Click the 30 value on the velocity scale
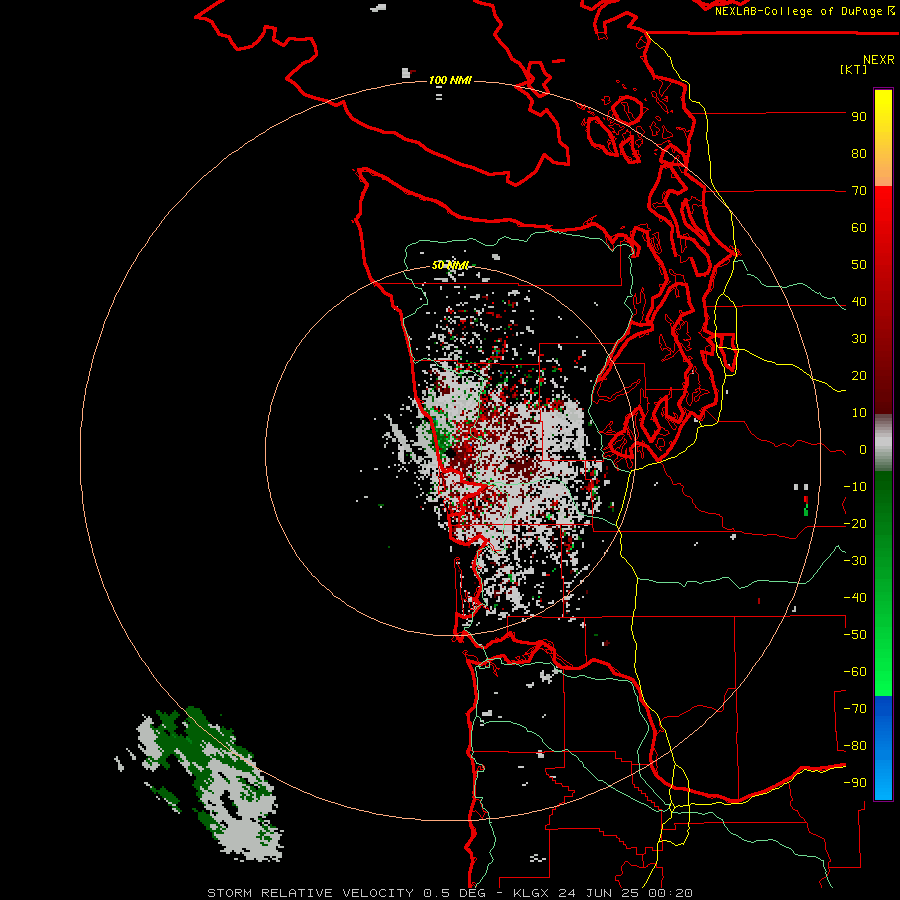900x900 pixels. (x=859, y=339)
